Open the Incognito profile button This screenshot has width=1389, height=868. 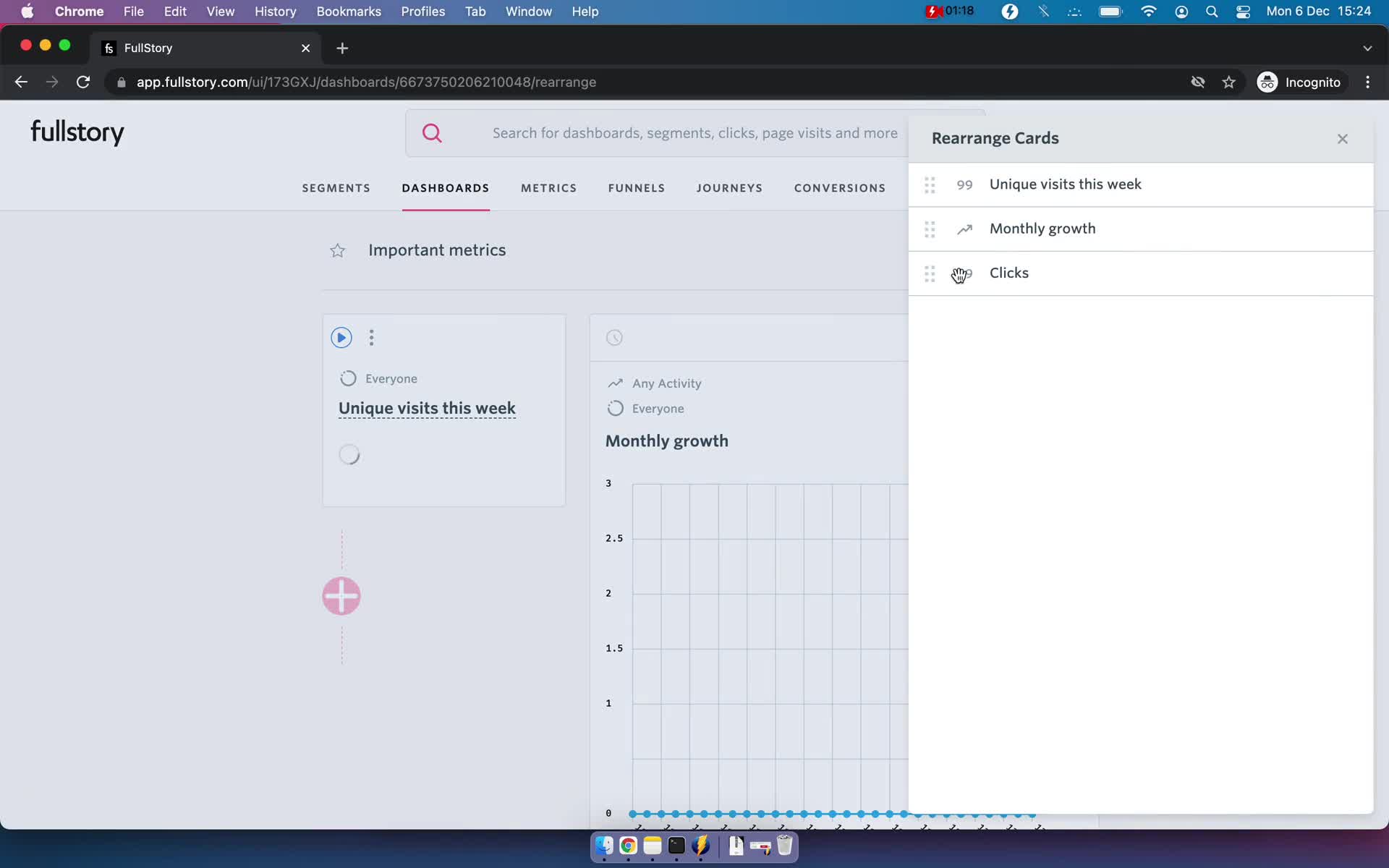coord(1299,82)
